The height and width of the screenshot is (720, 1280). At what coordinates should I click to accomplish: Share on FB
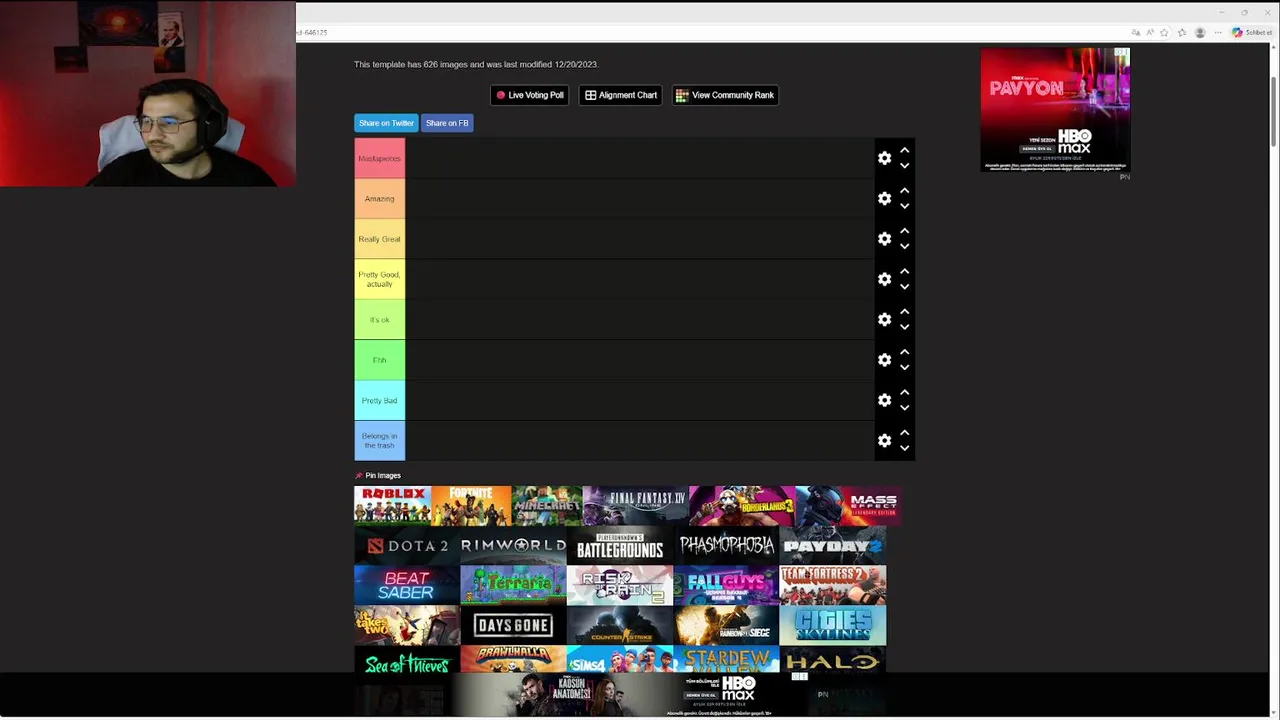point(447,123)
